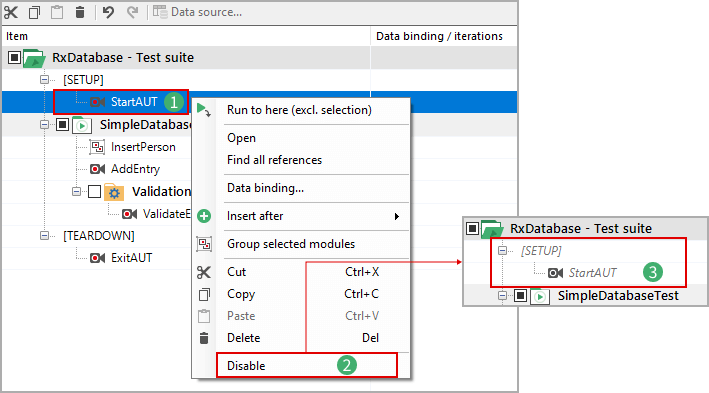Select the AddEntry recording module
The height and width of the screenshot is (393, 709).
pyautogui.click(x=135, y=169)
